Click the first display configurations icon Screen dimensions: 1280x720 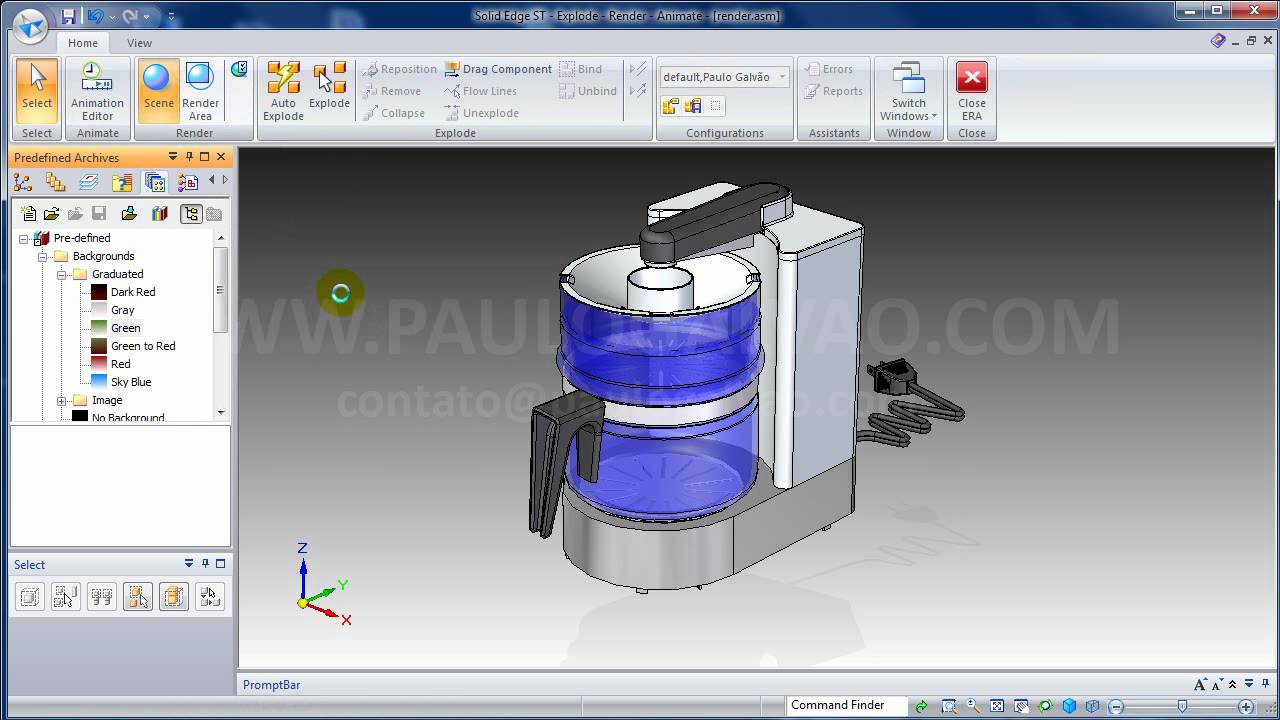click(670, 106)
